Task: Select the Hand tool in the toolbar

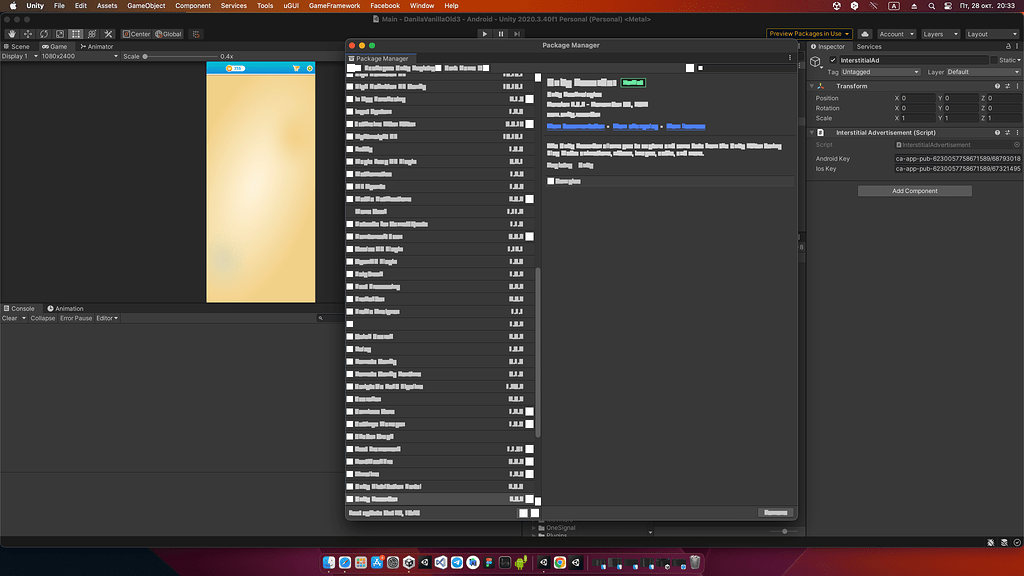Action: point(11,33)
